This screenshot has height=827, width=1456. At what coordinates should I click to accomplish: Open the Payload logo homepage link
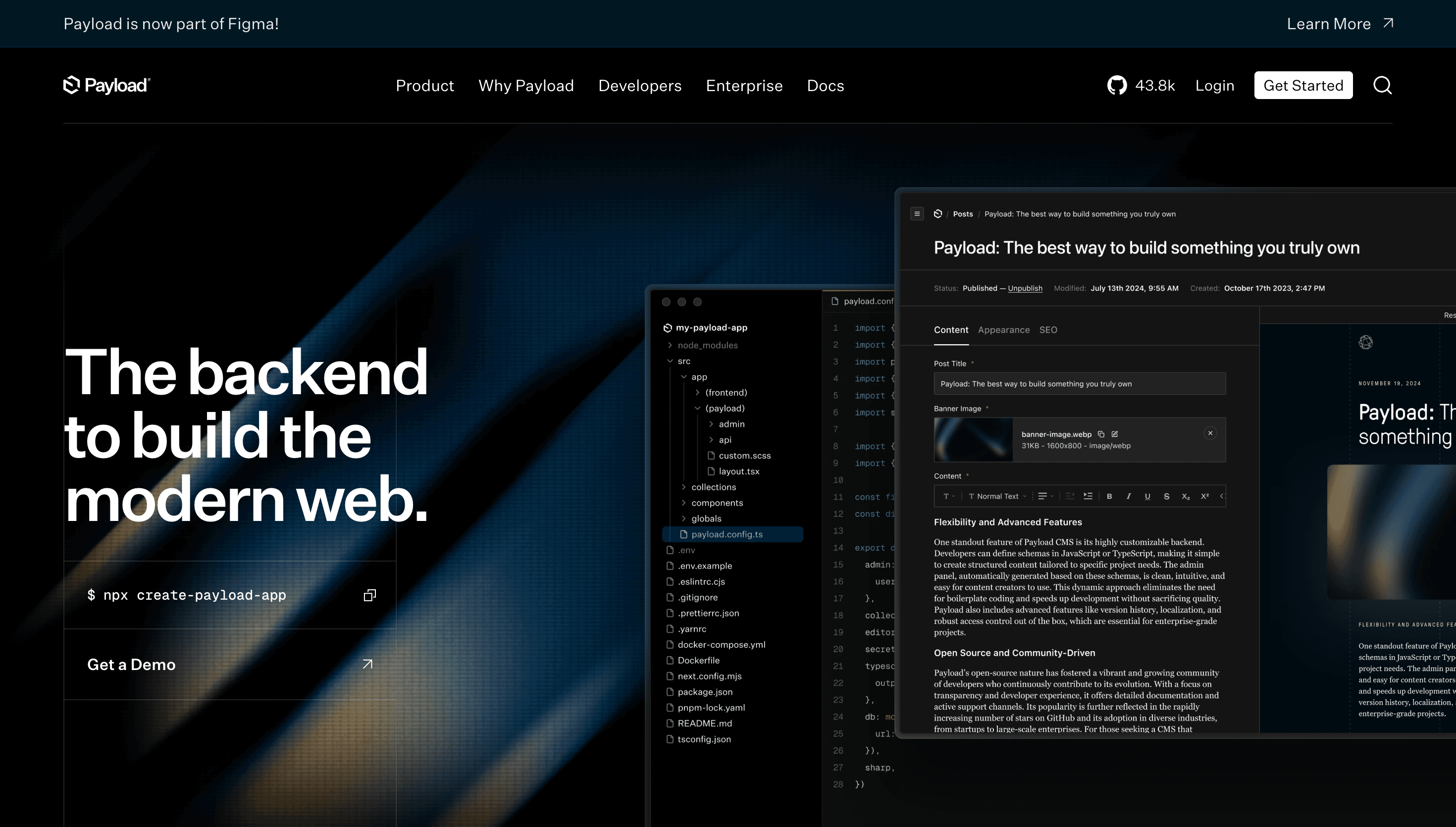tap(107, 85)
